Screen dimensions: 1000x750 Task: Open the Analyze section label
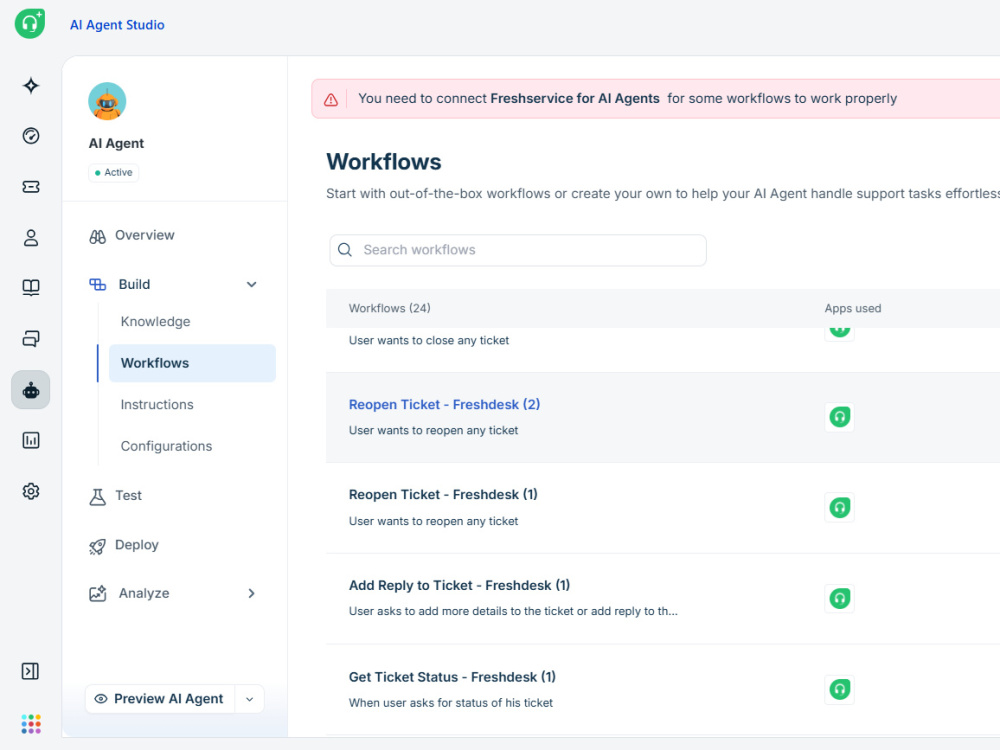[x=144, y=594]
